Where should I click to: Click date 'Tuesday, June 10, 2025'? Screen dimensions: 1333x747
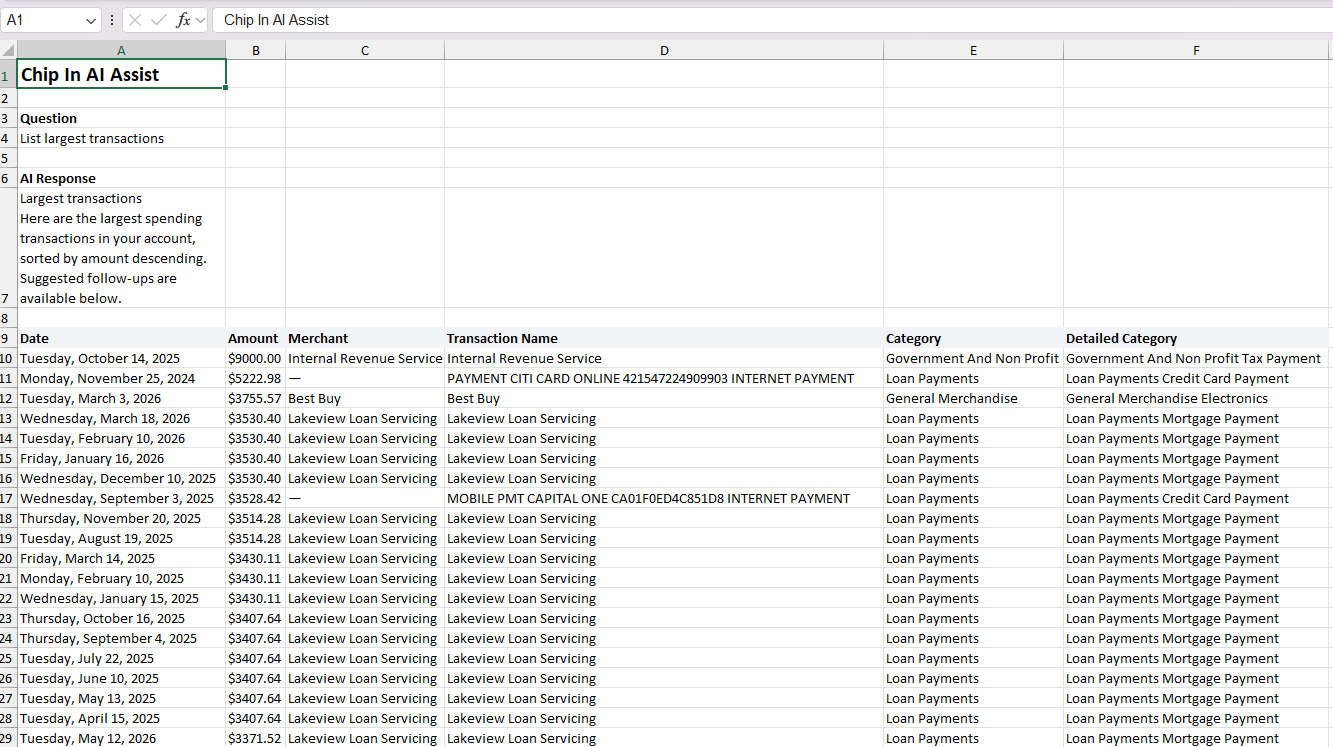[x=121, y=678]
